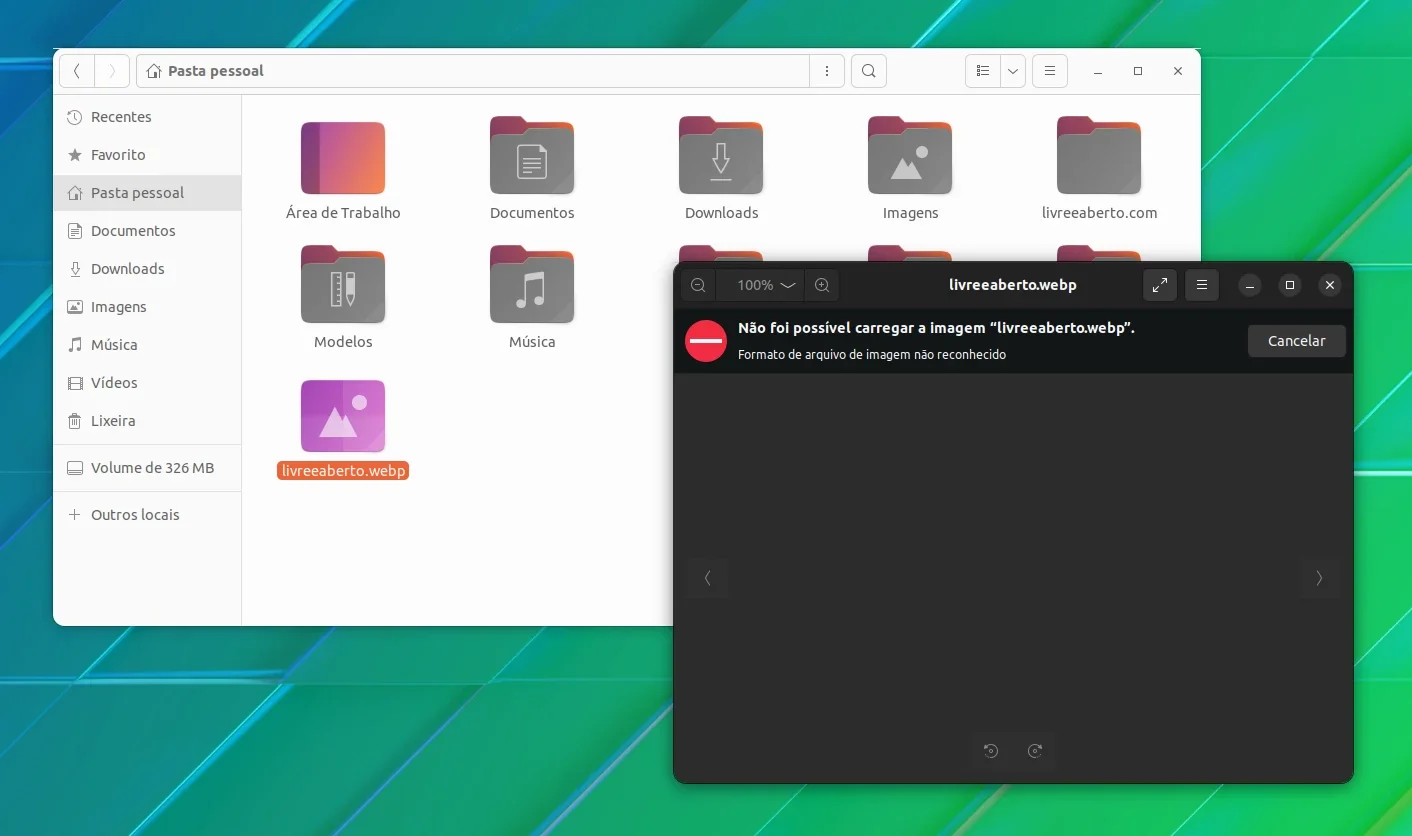Rotate image clockwise in the viewer
This screenshot has width=1412, height=836.
point(1035,751)
